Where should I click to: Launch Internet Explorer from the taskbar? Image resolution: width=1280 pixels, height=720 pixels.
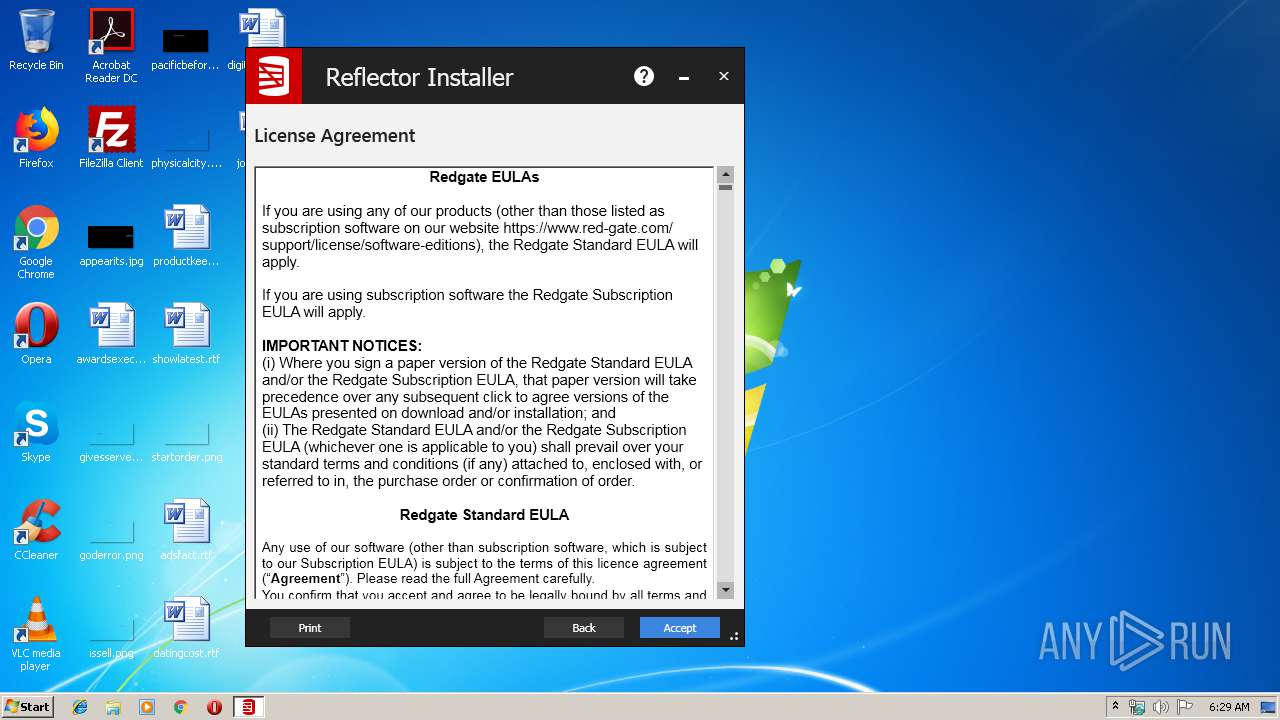(x=80, y=707)
